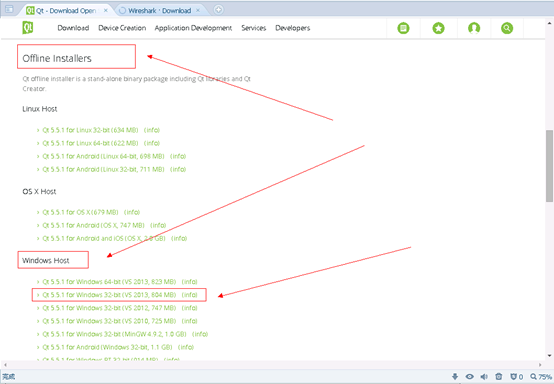
Task: Download Qt 5.5.1 for Android OS X 747 MB
Action: point(93,225)
